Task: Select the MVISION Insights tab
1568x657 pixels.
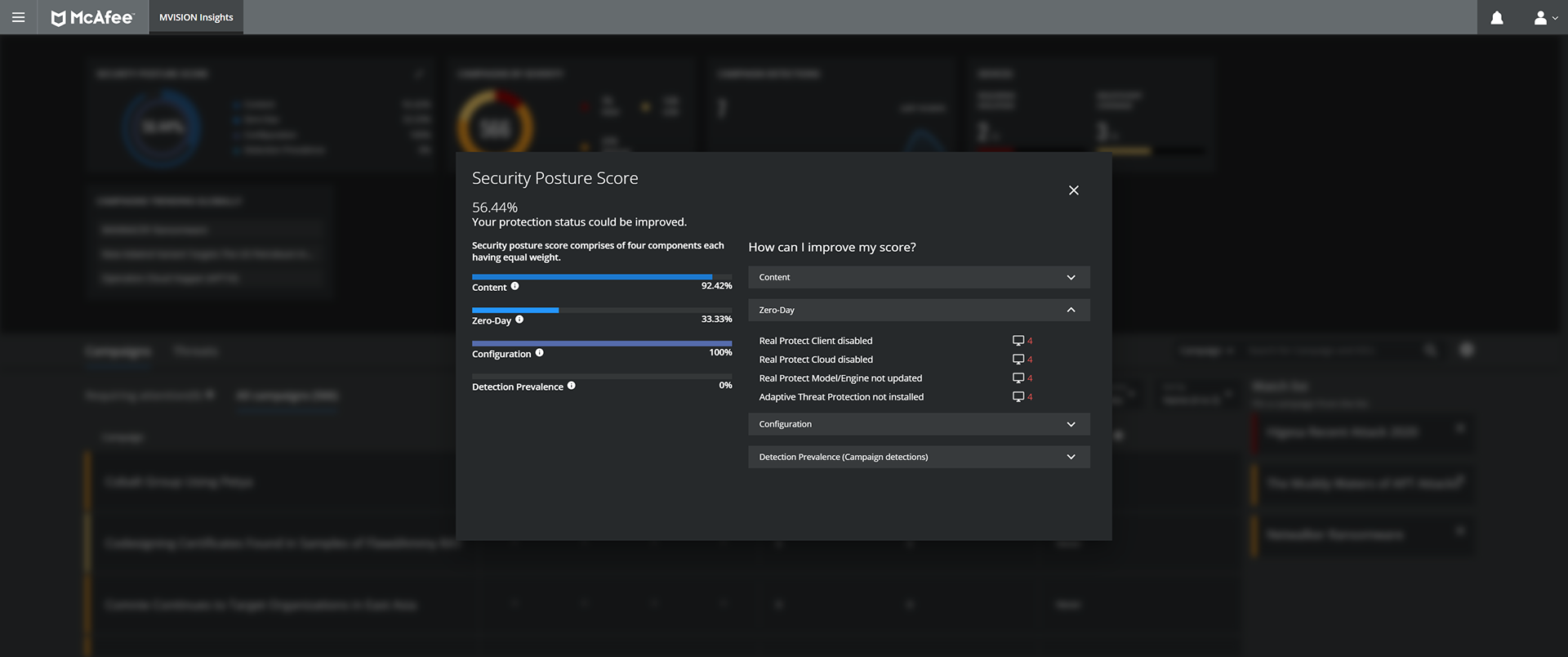Action: [196, 17]
